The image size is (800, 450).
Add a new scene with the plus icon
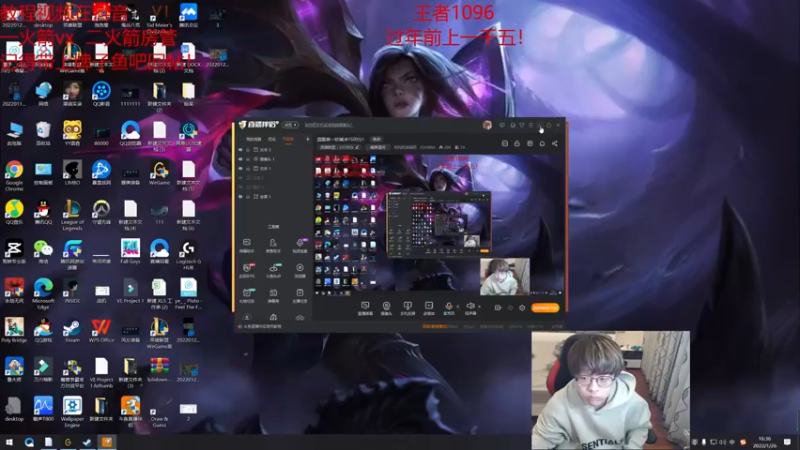(308, 139)
